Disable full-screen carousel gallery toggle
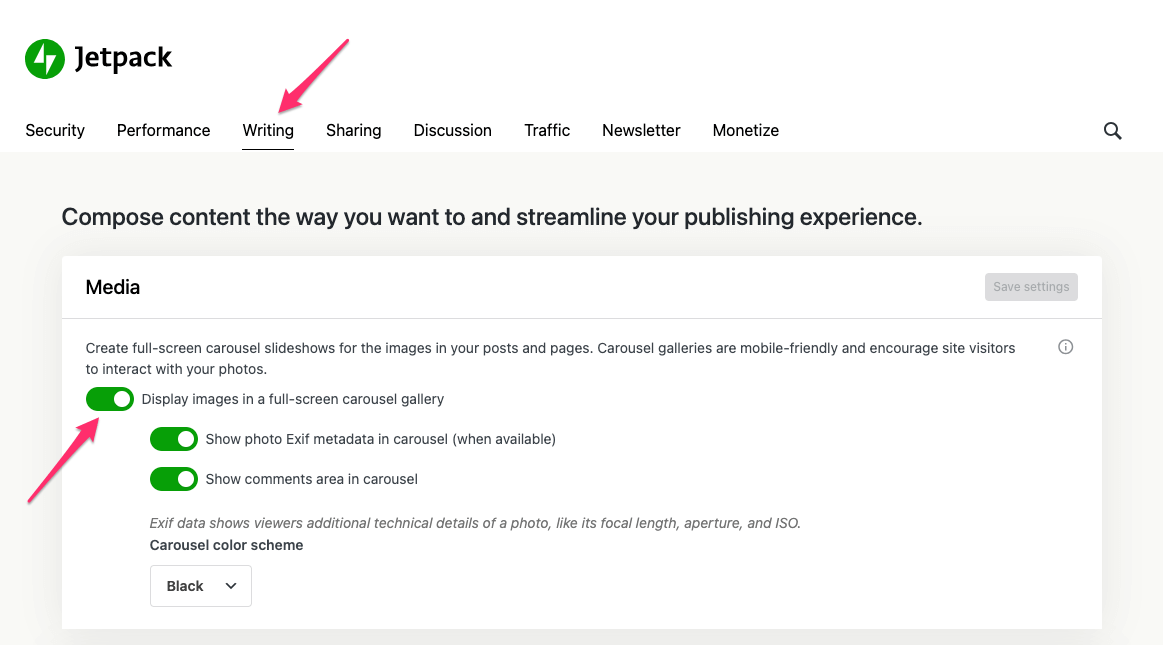The width and height of the screenshot is (1163, 645). pyautogui.click(x=110, y=399)
